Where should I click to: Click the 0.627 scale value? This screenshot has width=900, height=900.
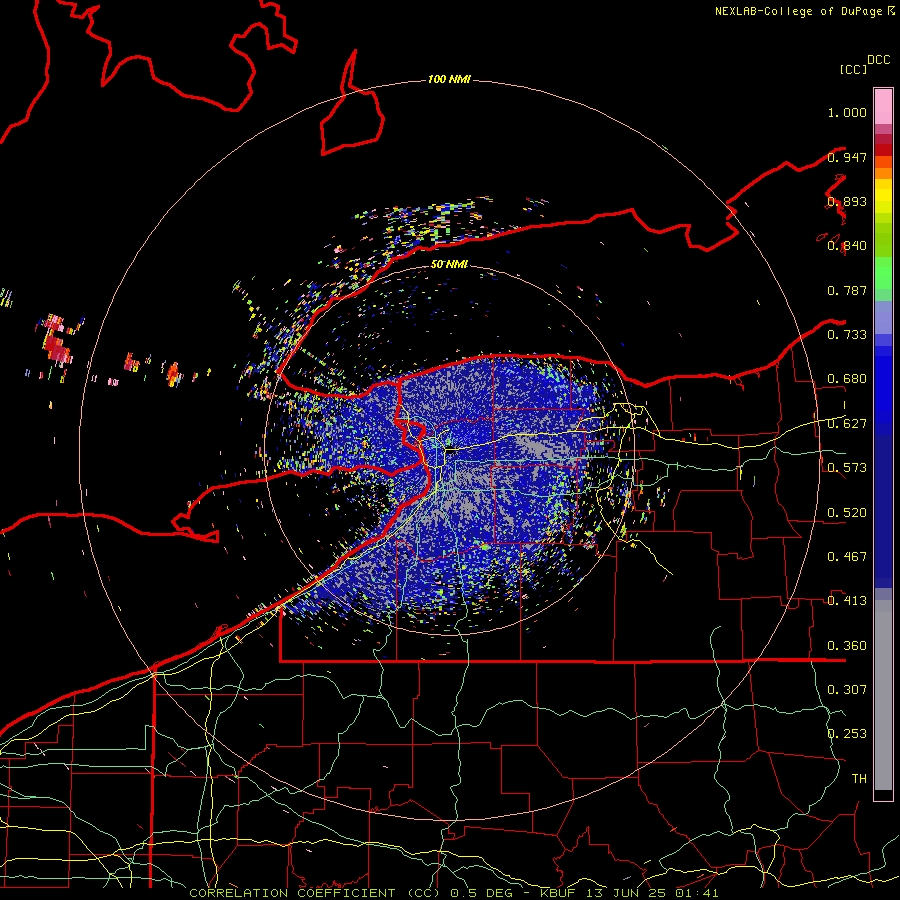coord(847,424)
